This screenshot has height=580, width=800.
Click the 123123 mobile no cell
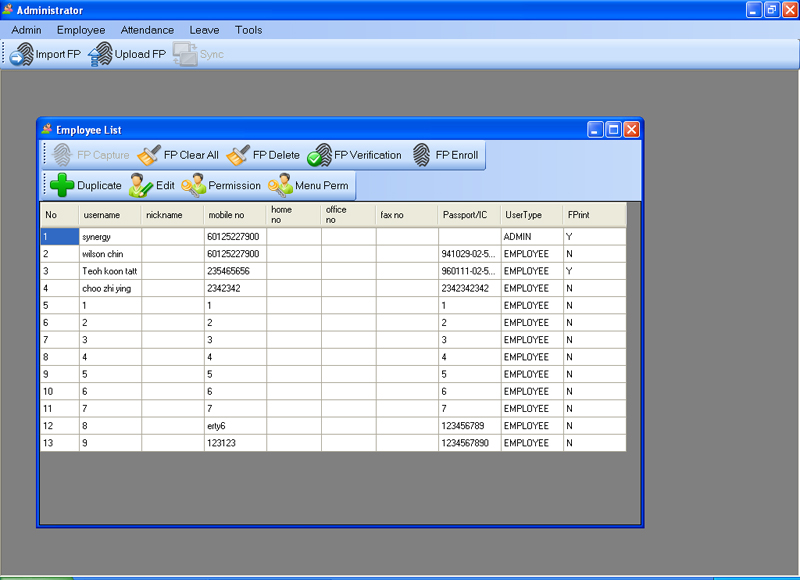(235, 443)
